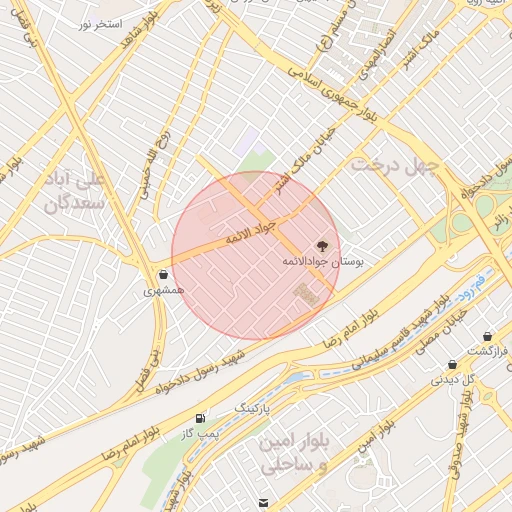
Task: Select the پارکینگ (parking) label
Action: click(252, 408)
